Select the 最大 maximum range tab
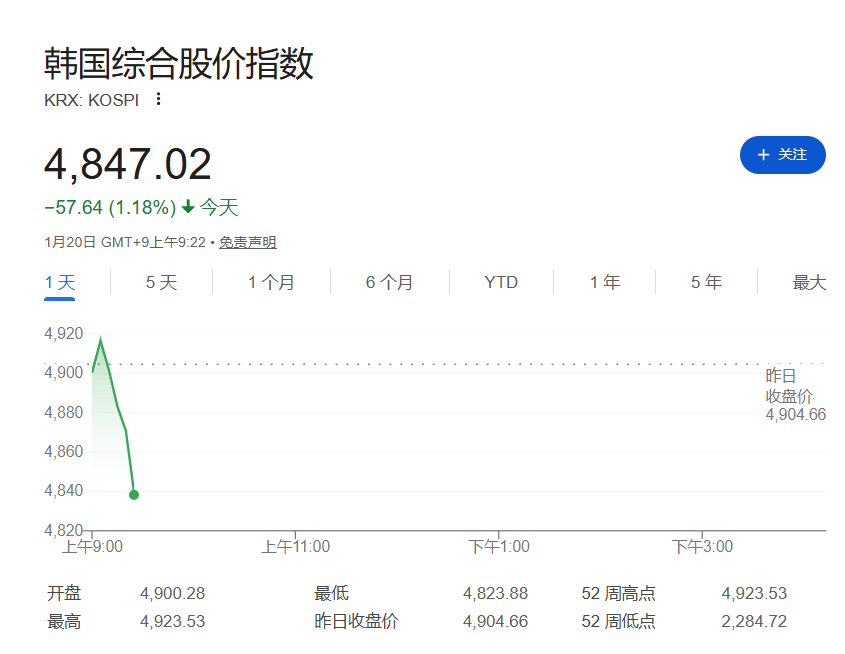The width and height of the screenshot is (845, 654). point(809,283)
